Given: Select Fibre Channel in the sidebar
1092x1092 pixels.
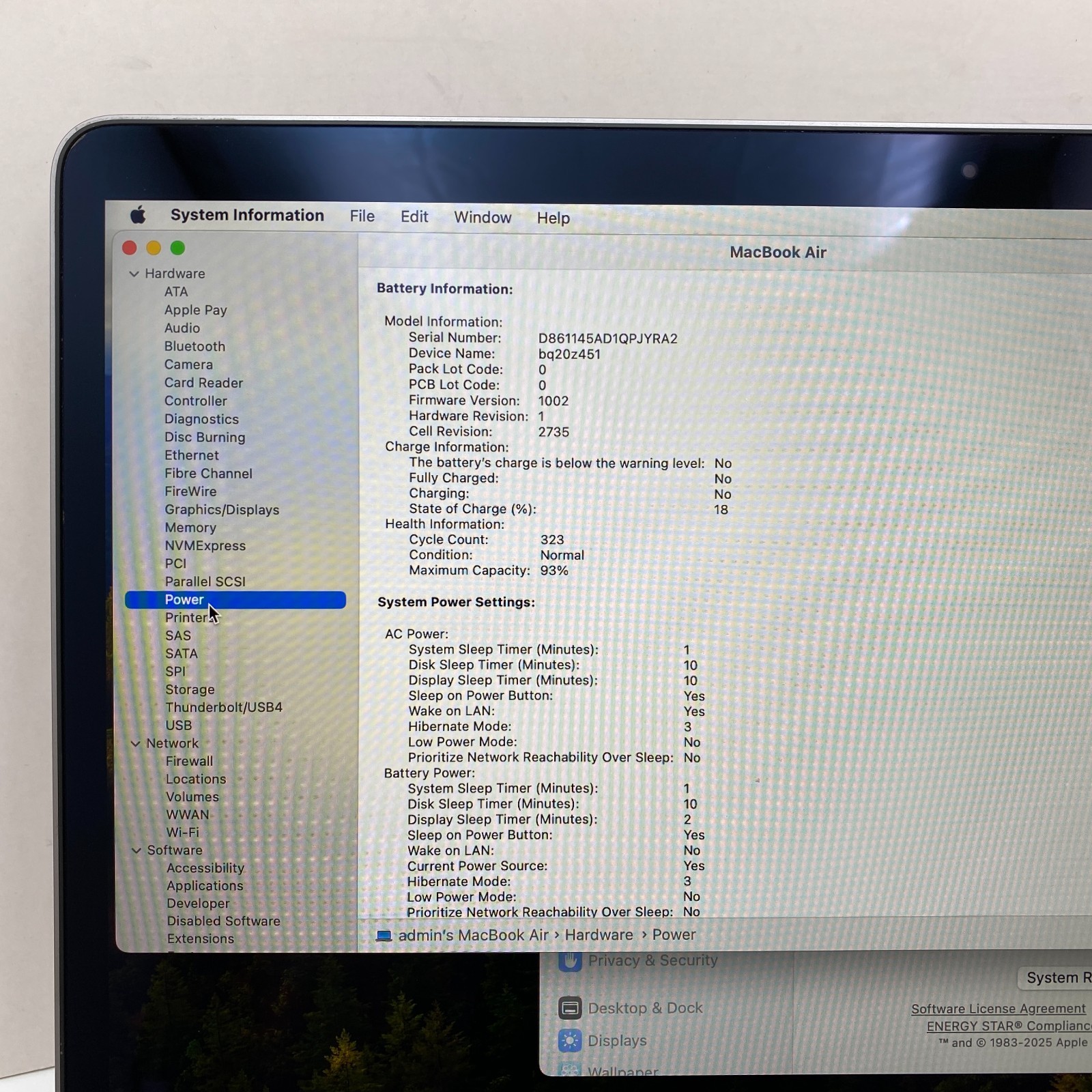Looking at the screenshot, I should (208, 473).
